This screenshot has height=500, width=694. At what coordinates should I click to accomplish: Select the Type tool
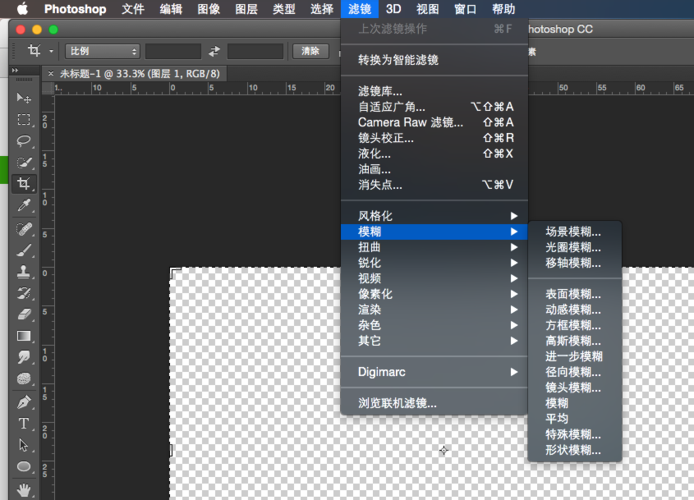pos(23,424)
